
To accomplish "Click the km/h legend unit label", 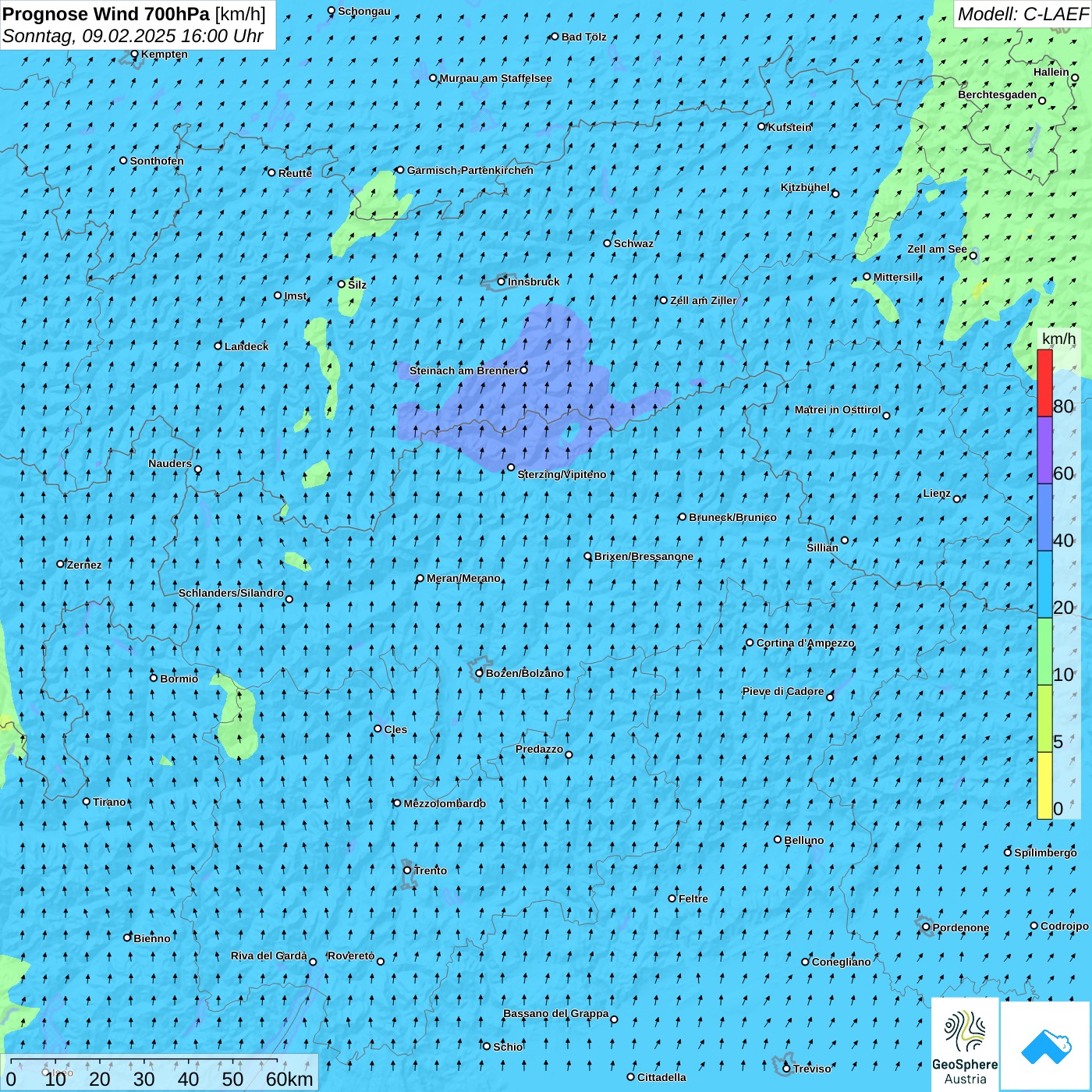I will (1058, 339).
